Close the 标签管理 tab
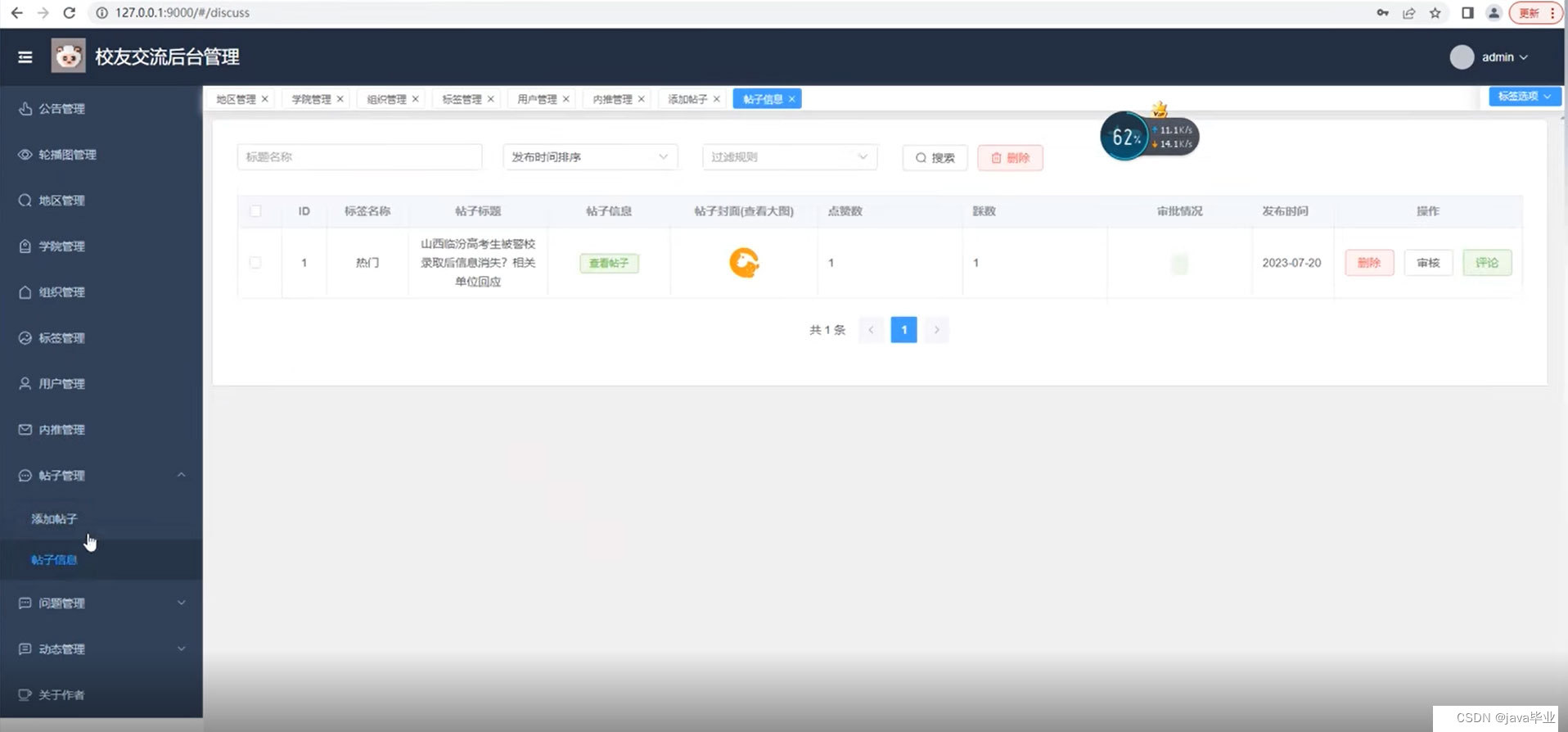Screen dimensions: 1568x732 click(x=490, y=99)
